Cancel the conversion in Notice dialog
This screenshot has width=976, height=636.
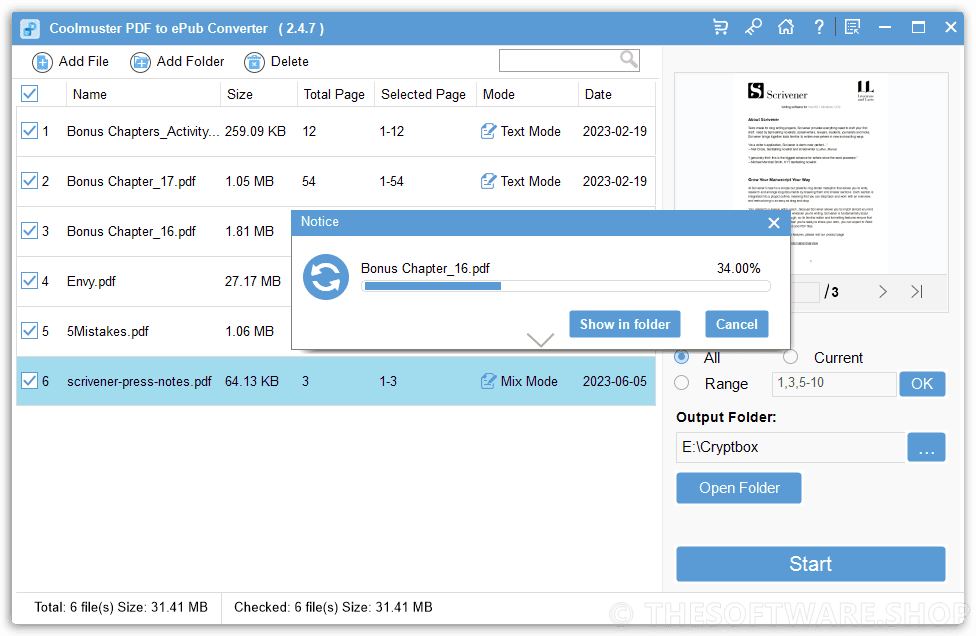(736, 324)
